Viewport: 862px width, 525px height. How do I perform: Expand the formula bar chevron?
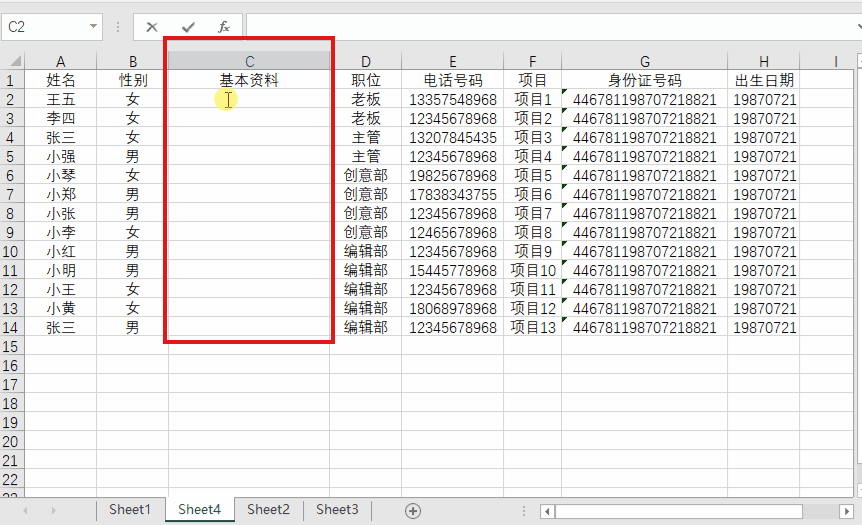pos(859,26)
